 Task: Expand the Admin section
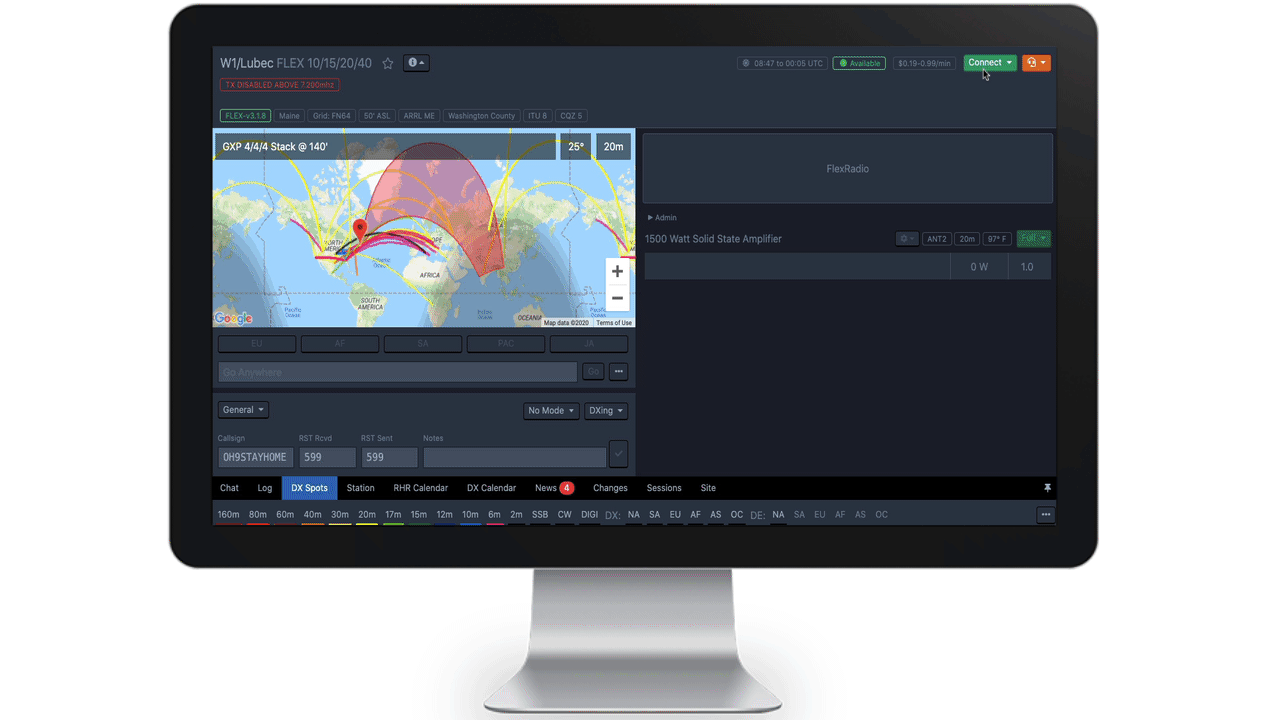(x=662, y=217)
